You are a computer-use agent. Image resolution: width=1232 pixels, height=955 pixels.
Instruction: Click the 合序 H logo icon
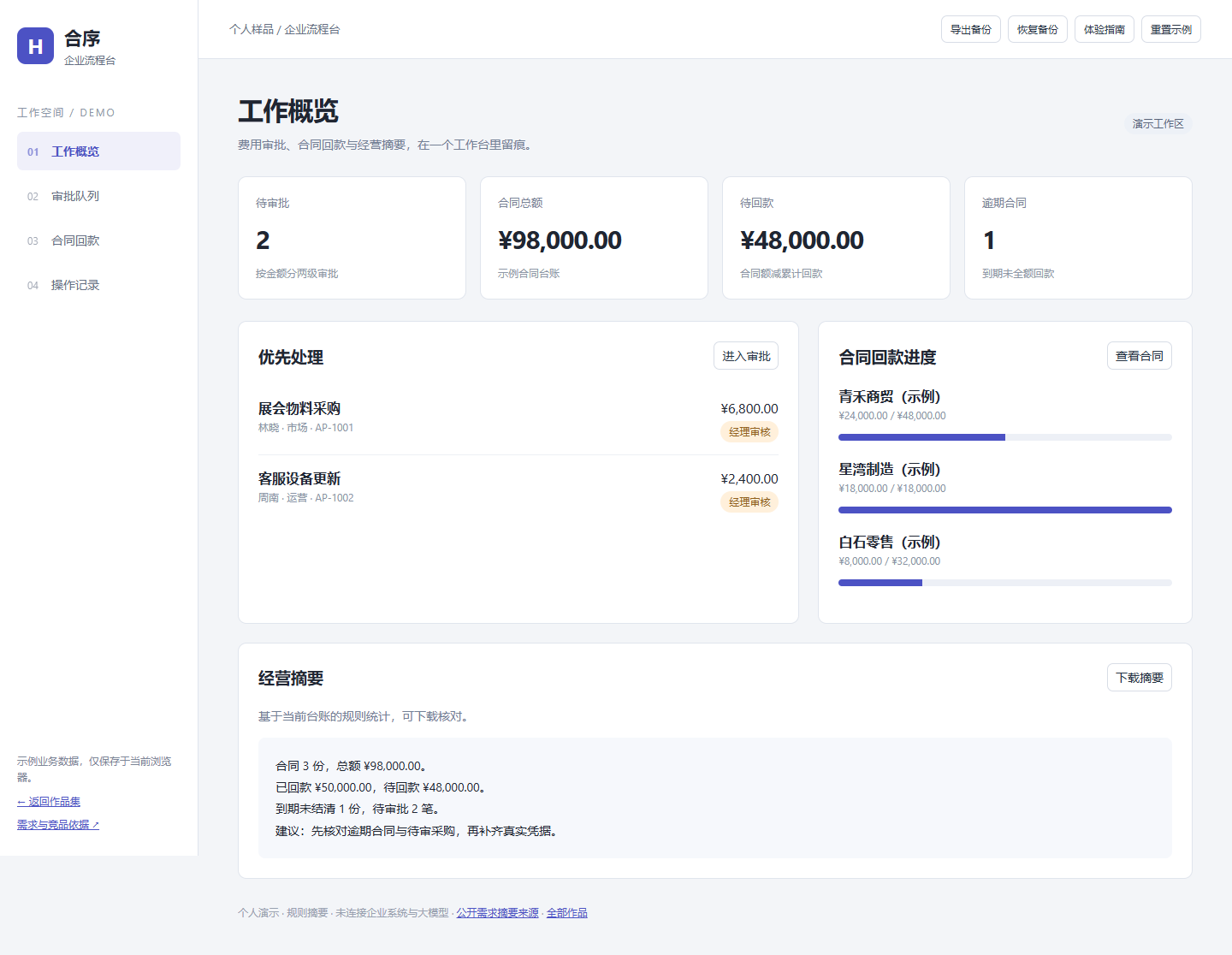(x=35, y=46)
